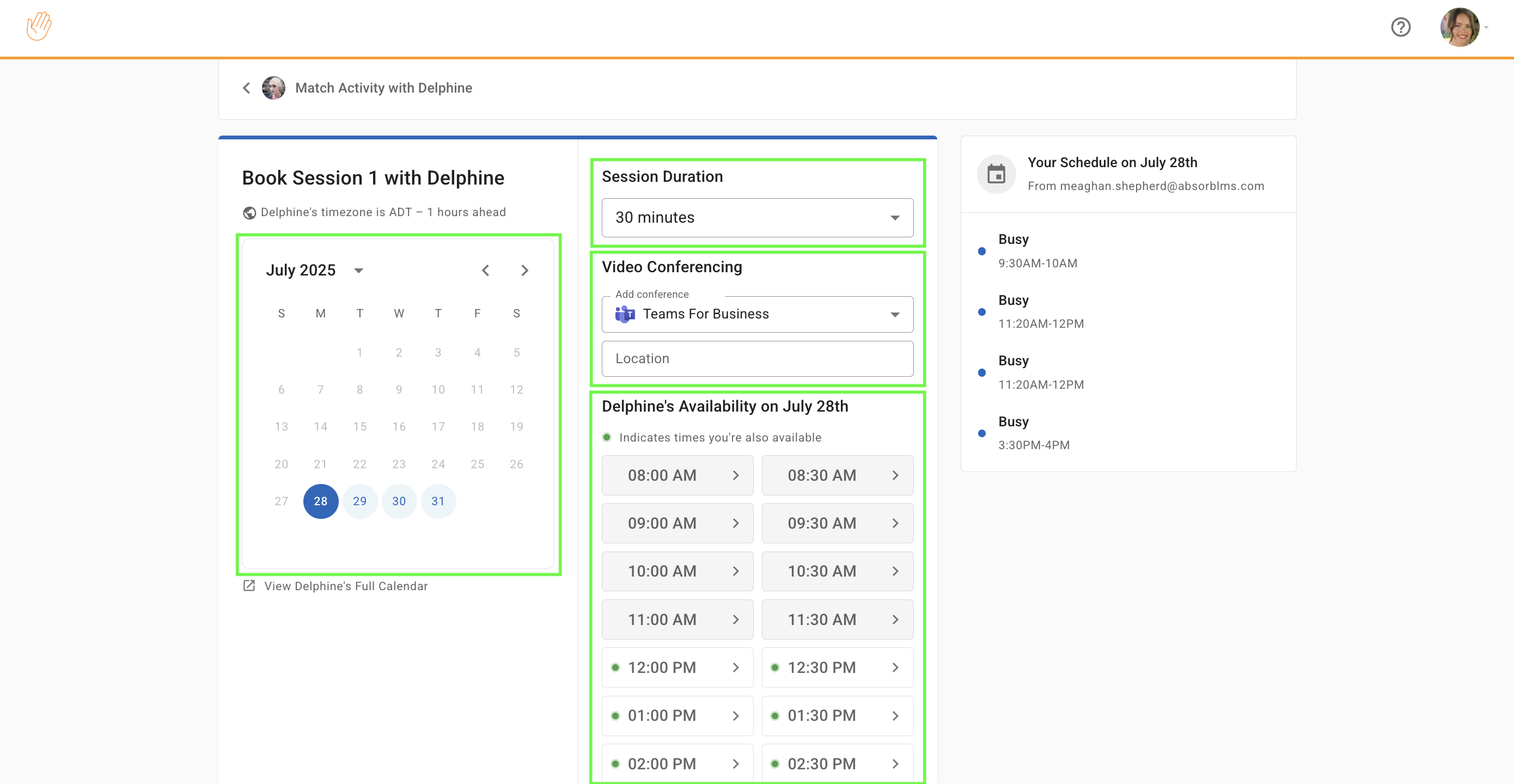Click the external link icon by Full Calendar
The height and width of the screenshot is (784, 1514).
(249, 586)
